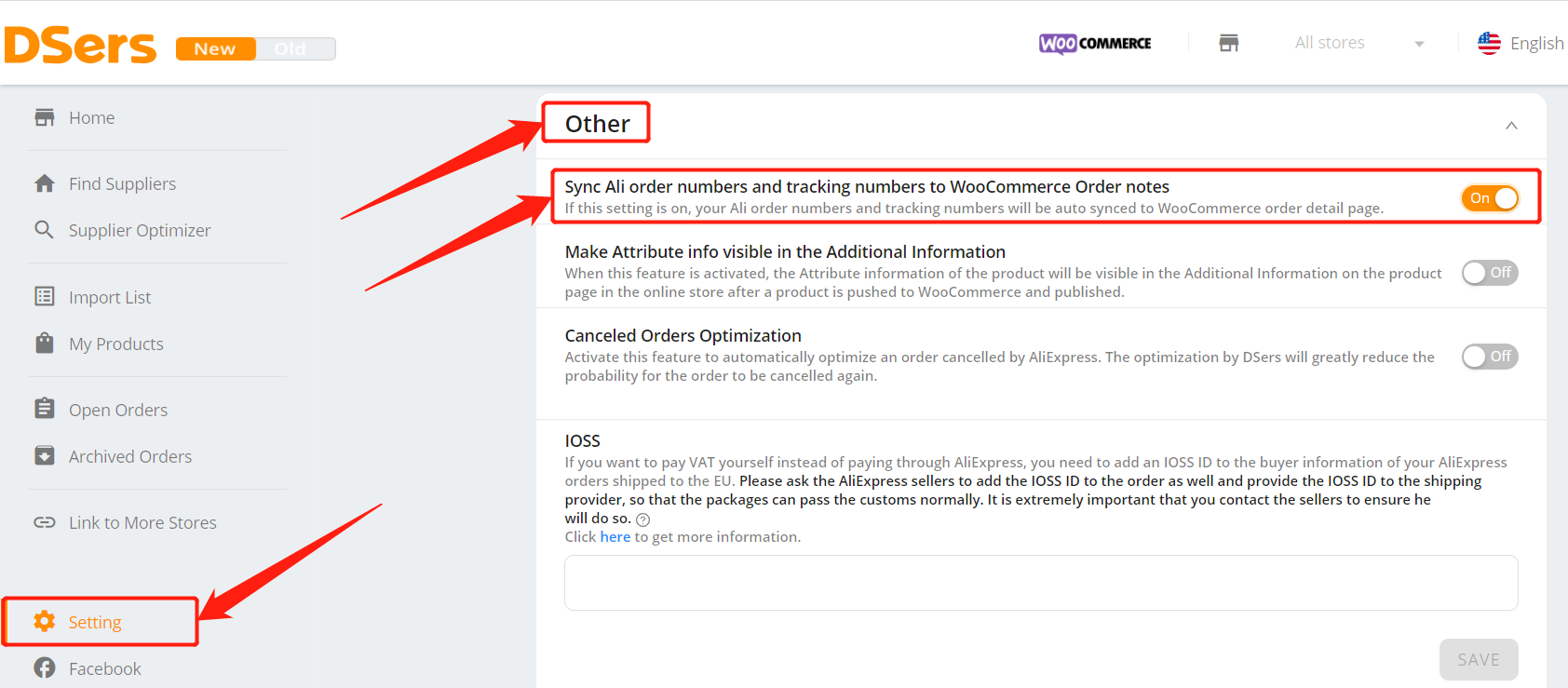Open English language selector
1568x688 pixels.
[1536, 43]
